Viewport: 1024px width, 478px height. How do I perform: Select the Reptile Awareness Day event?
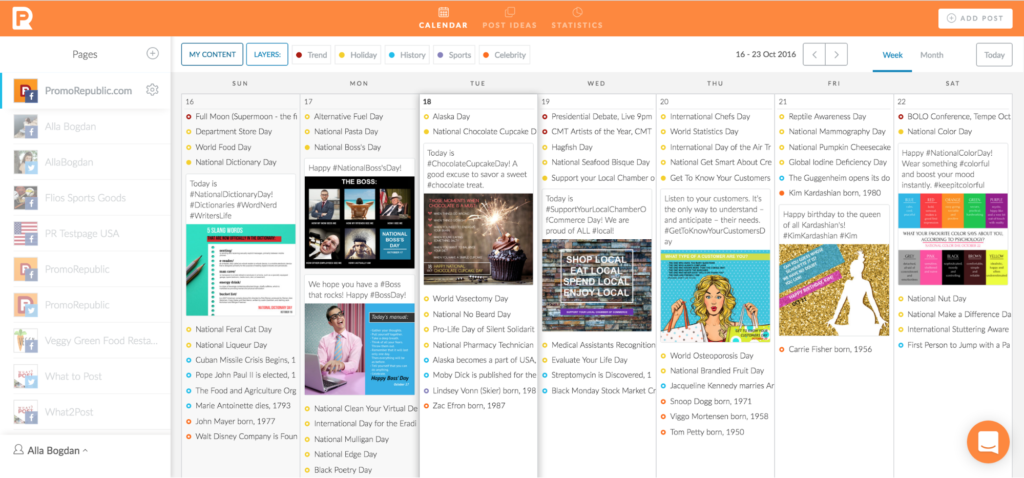click(x=822, y=116)
